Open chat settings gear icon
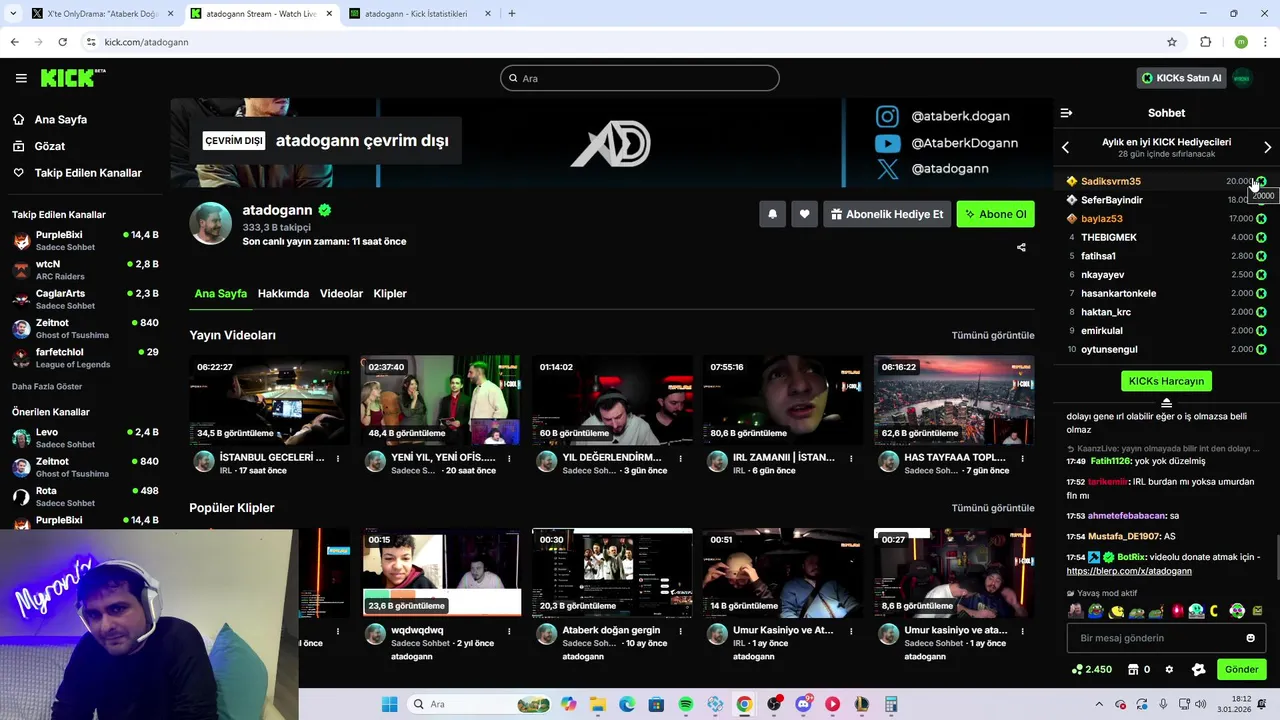1280x720 pixels. [x=1169, y=670]
